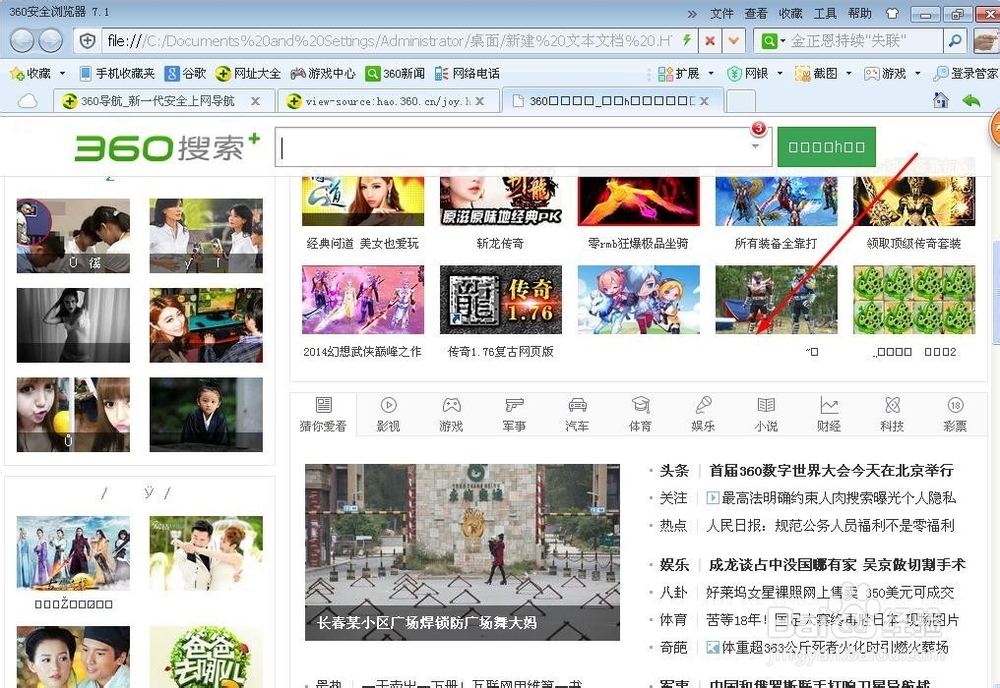Close the 360导航 tab

pos(255,101)
